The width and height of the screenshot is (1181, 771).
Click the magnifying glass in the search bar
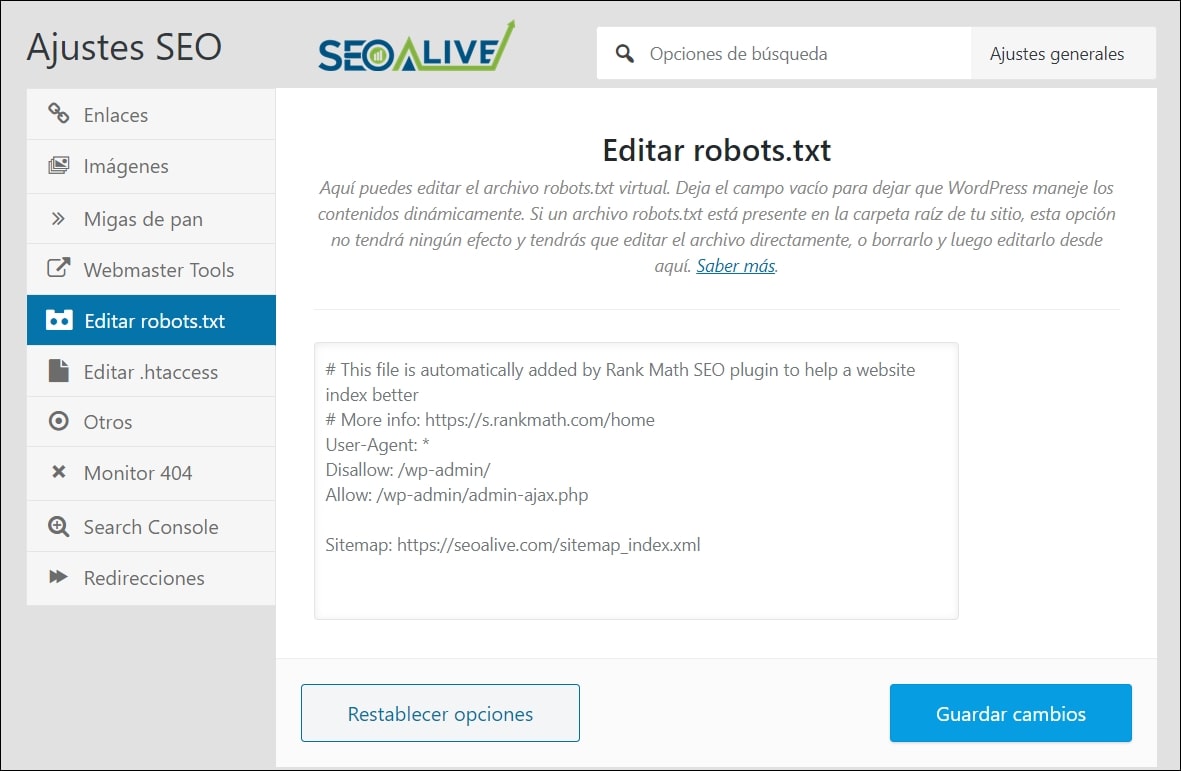(625, 53)
